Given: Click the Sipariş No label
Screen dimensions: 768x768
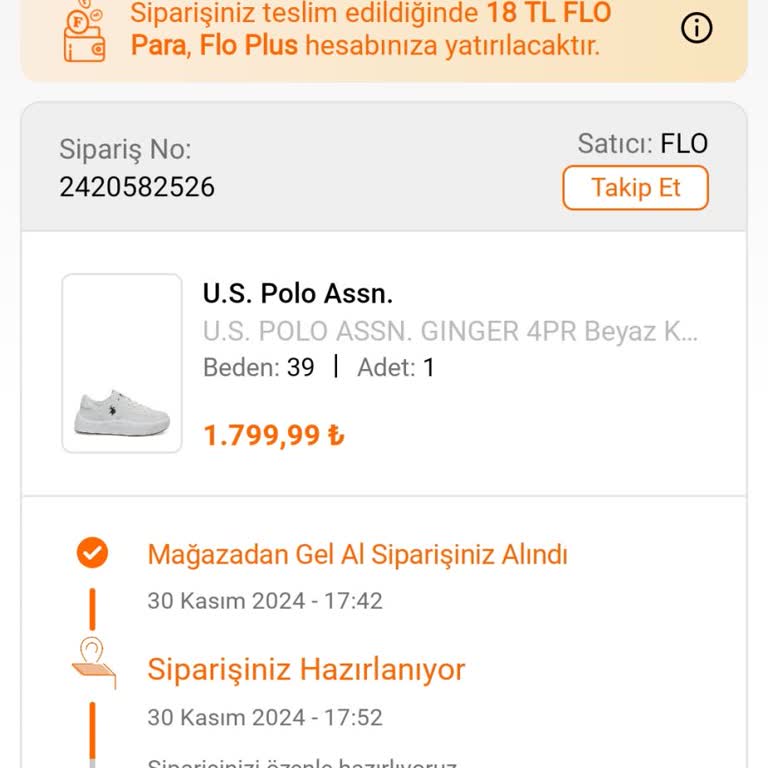Looking at the screenshot, I should 125,149.
